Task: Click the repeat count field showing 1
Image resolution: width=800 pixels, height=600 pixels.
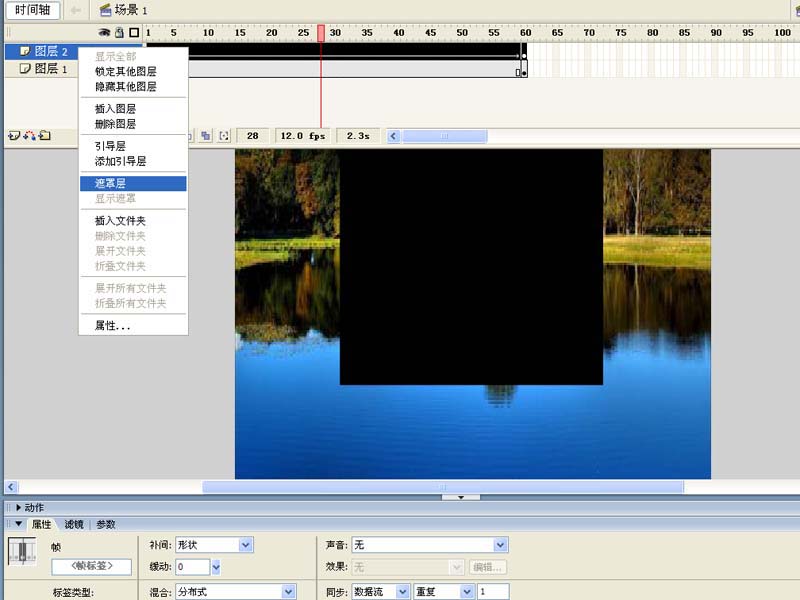Action: coord(493,592)
